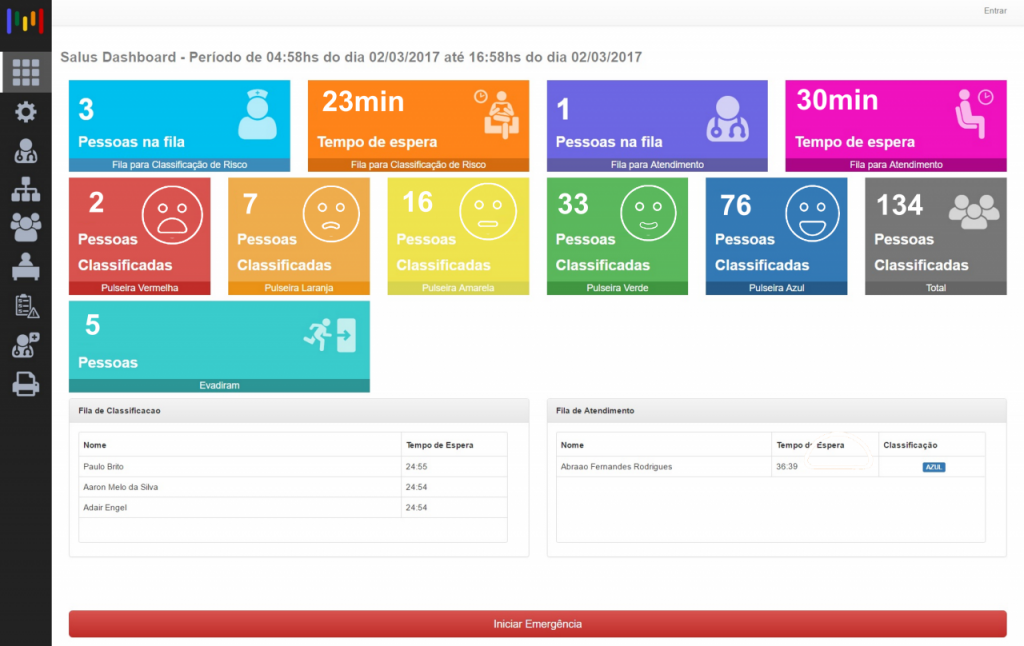Click the Tempo de Espera header in Fila de Classificacao

(x=439, y=445)
